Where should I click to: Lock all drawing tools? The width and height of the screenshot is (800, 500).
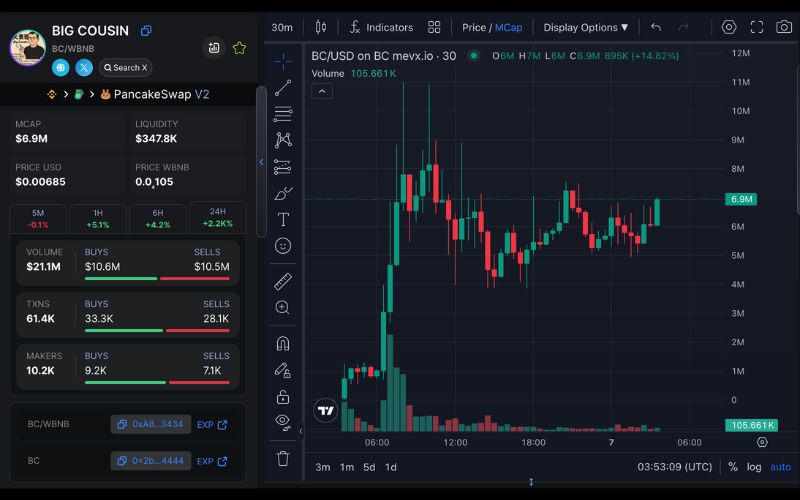point(283,396)
